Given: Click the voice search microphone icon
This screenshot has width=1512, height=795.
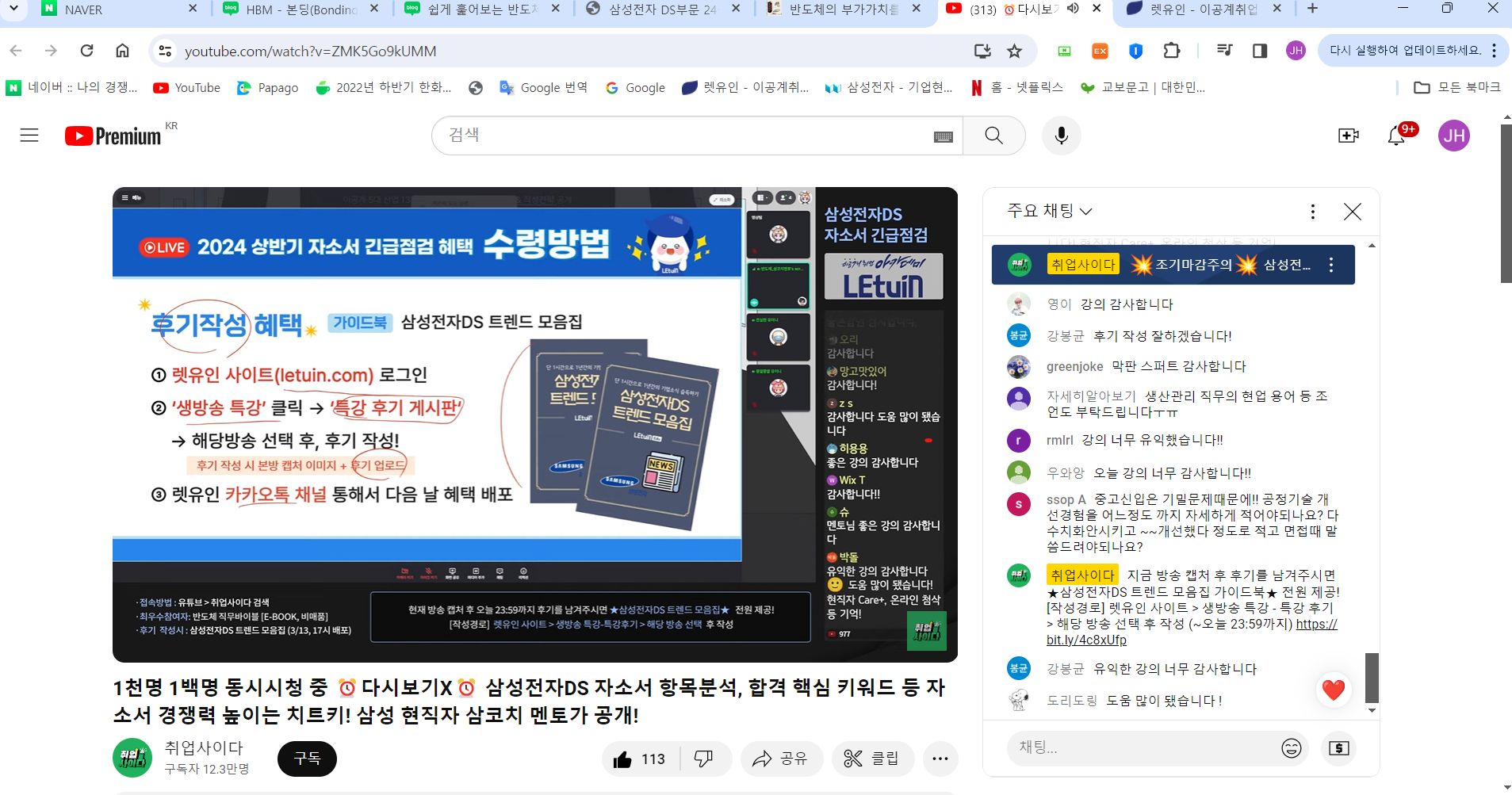Looking at the screenshot, I should [x=1061, y=136].
